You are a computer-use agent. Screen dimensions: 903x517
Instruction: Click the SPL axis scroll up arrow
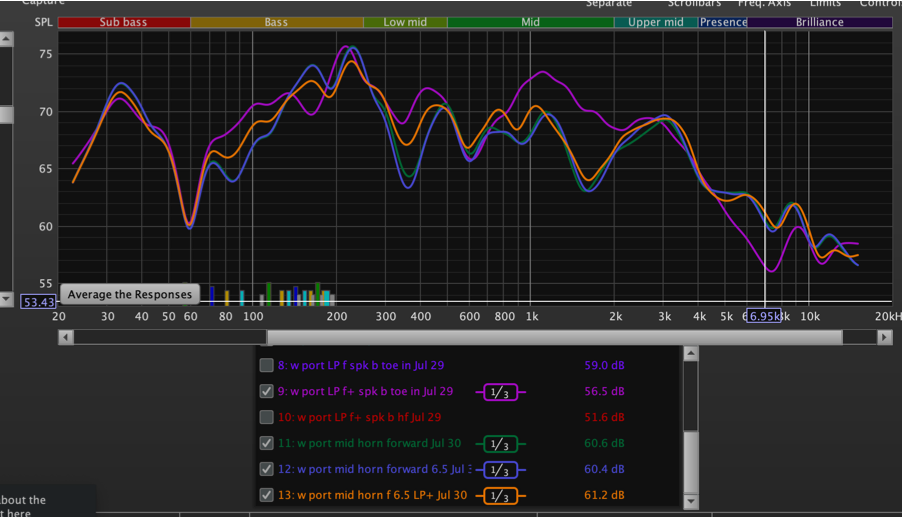coord(6,41)
